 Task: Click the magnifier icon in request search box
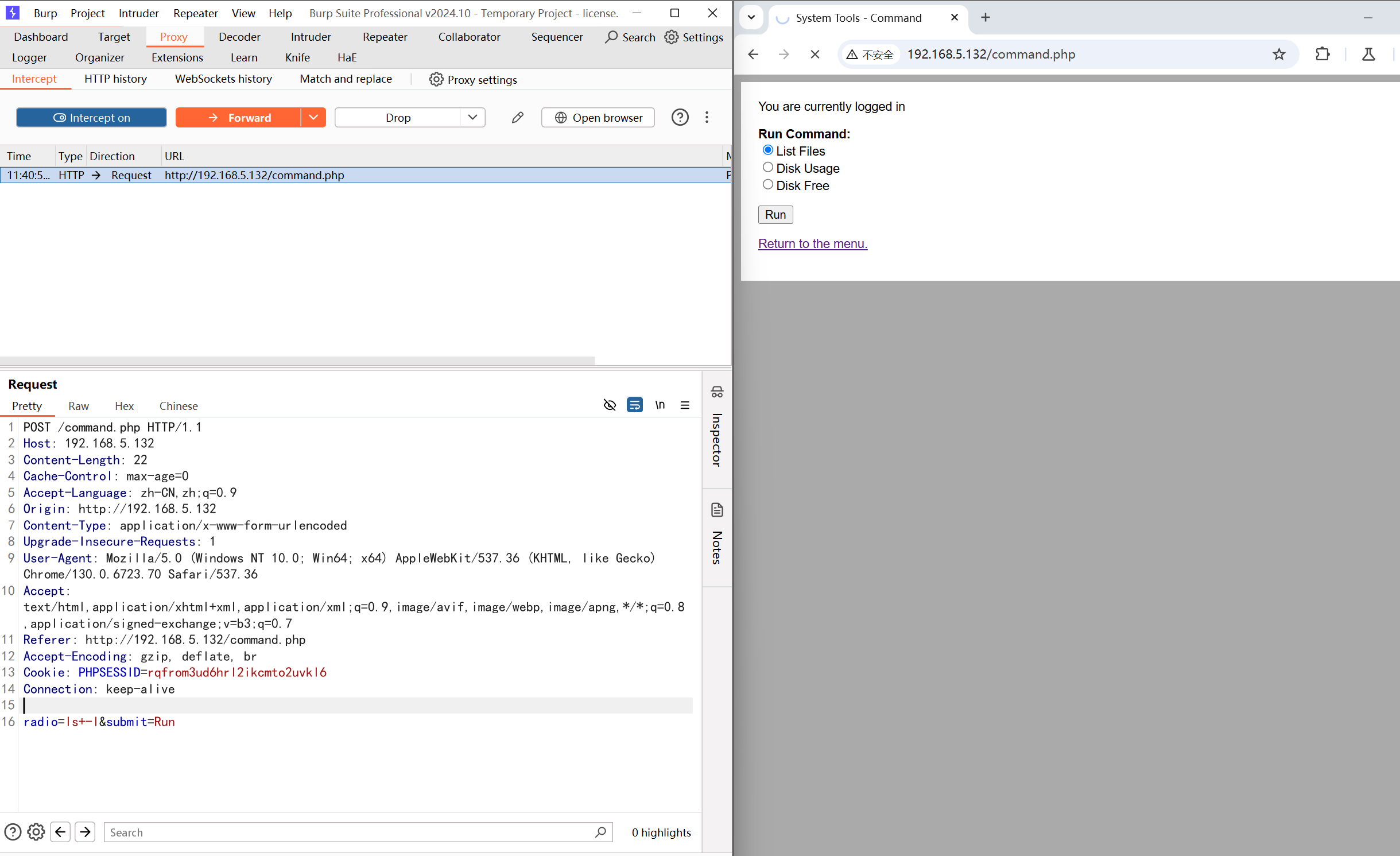(x=600, y=832)
